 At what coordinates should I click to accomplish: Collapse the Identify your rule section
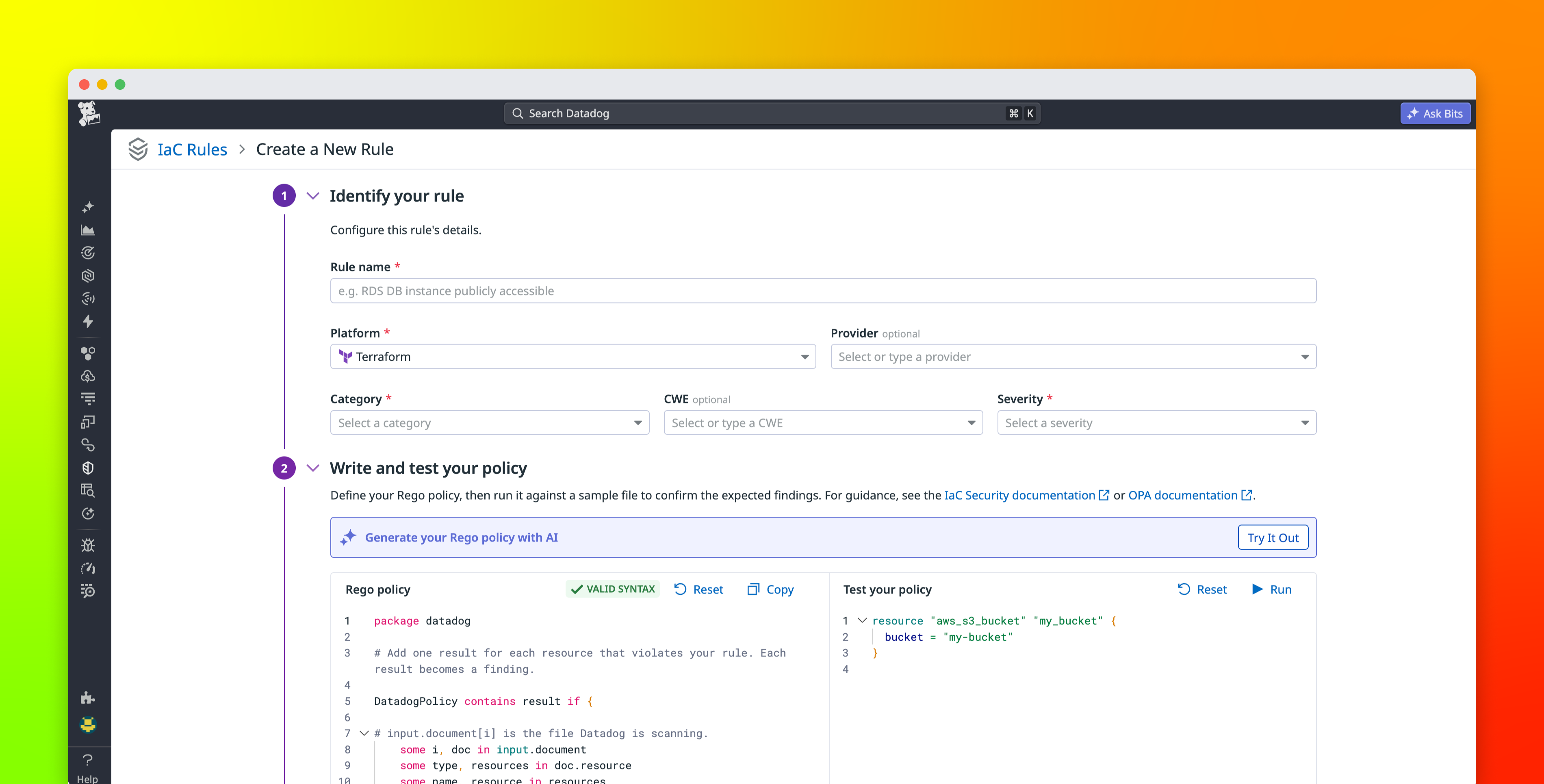tap(313, 196)
